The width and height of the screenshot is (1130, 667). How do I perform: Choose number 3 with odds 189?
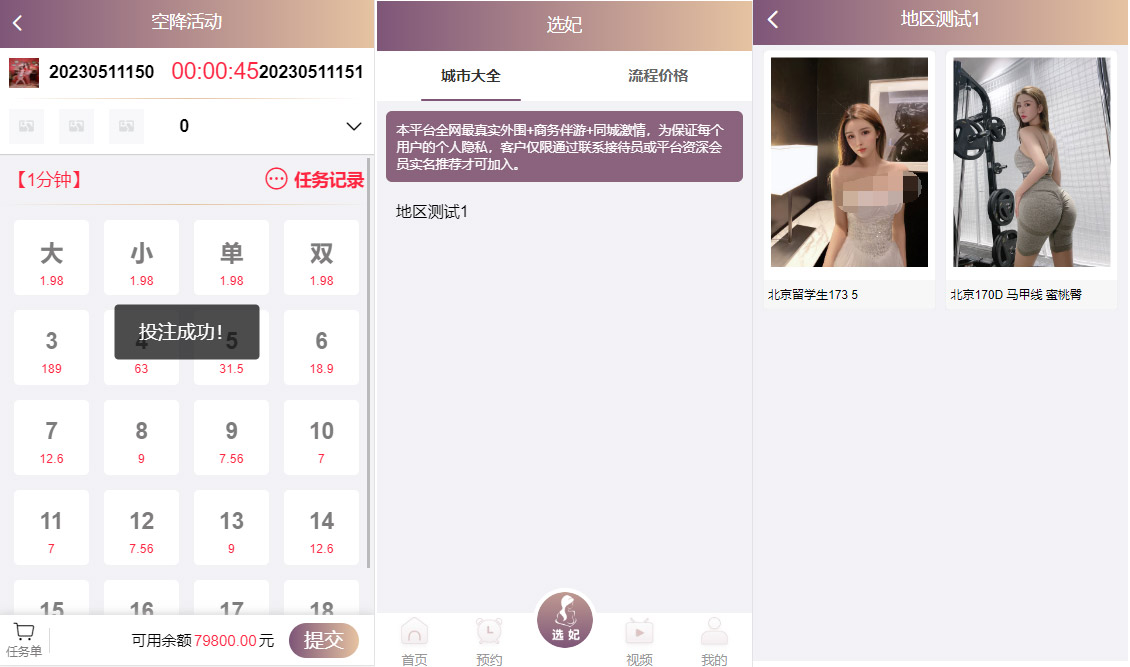coord(51,348)
